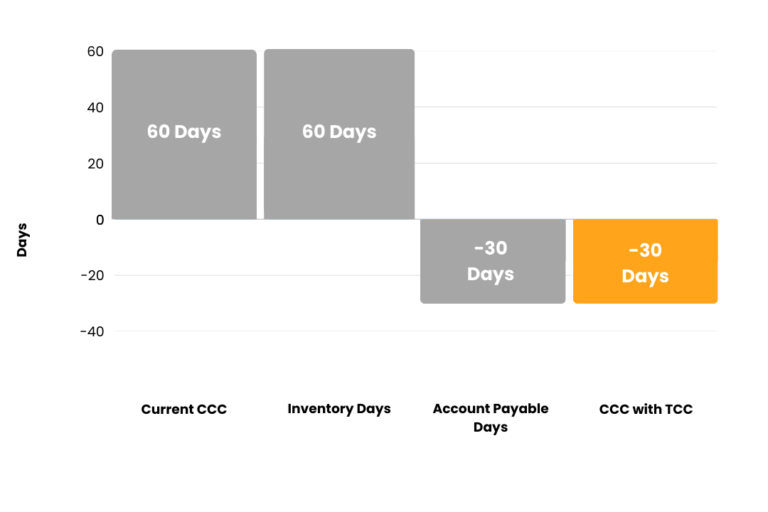Click the 40 tick on the axis
768x512 pixels.
96,107
